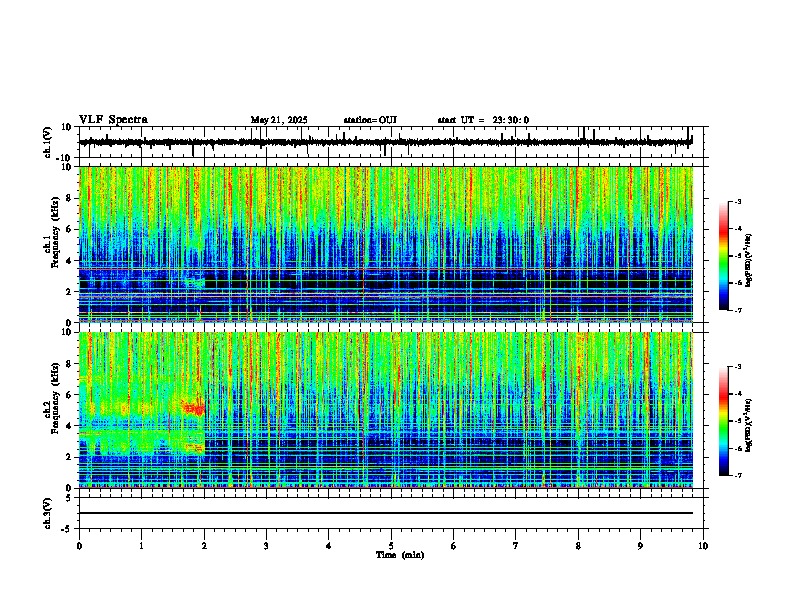Select the ch.1 spectrogram color bar

tap(723, 256)
